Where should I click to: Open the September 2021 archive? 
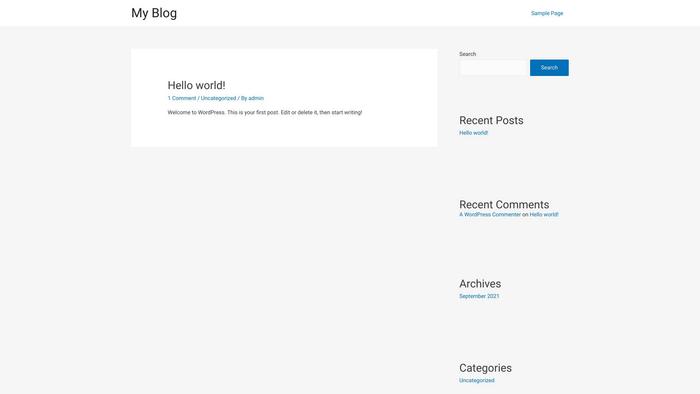tap(479, 296)
